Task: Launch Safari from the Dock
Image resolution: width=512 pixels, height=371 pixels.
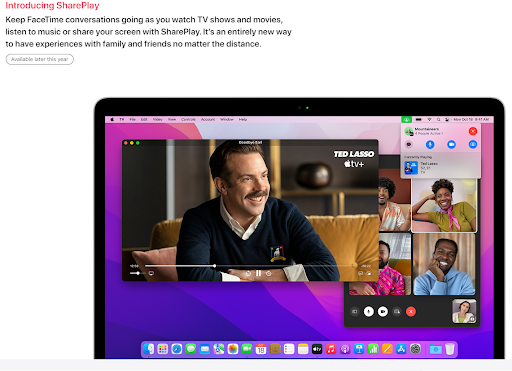Action: (177, 349)
